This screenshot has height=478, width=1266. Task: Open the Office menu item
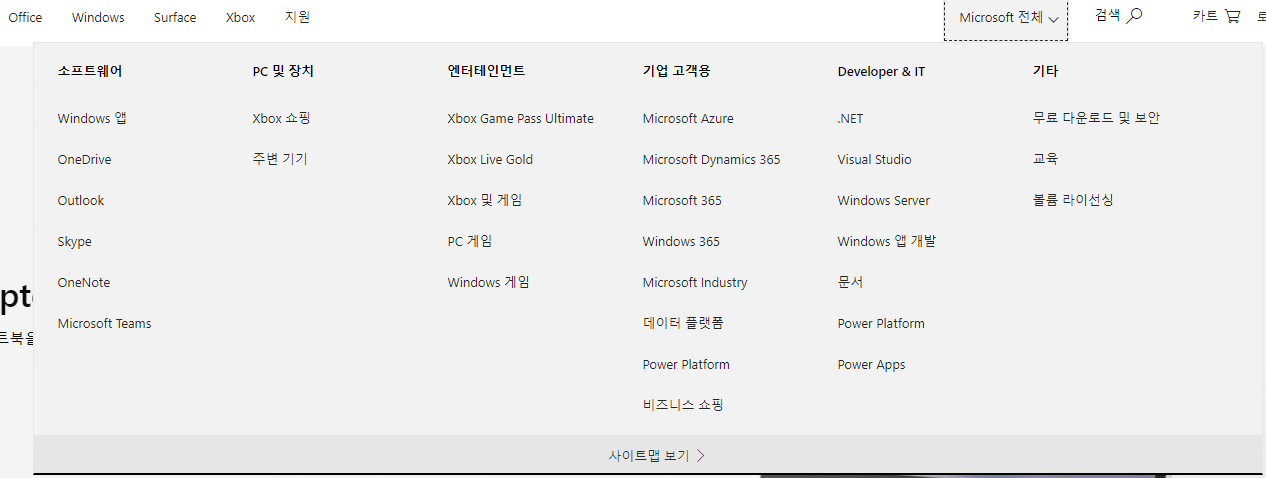pyautogui.click(x=25, y=17)
